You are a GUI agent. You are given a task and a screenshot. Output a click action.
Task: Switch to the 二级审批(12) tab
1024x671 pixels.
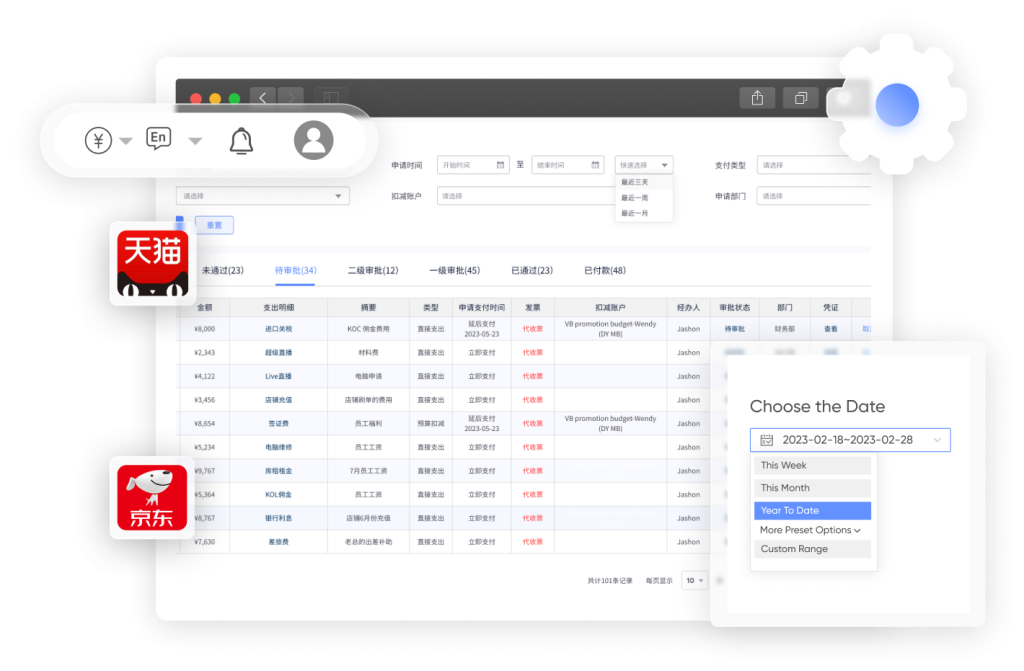tap(373, 271)
